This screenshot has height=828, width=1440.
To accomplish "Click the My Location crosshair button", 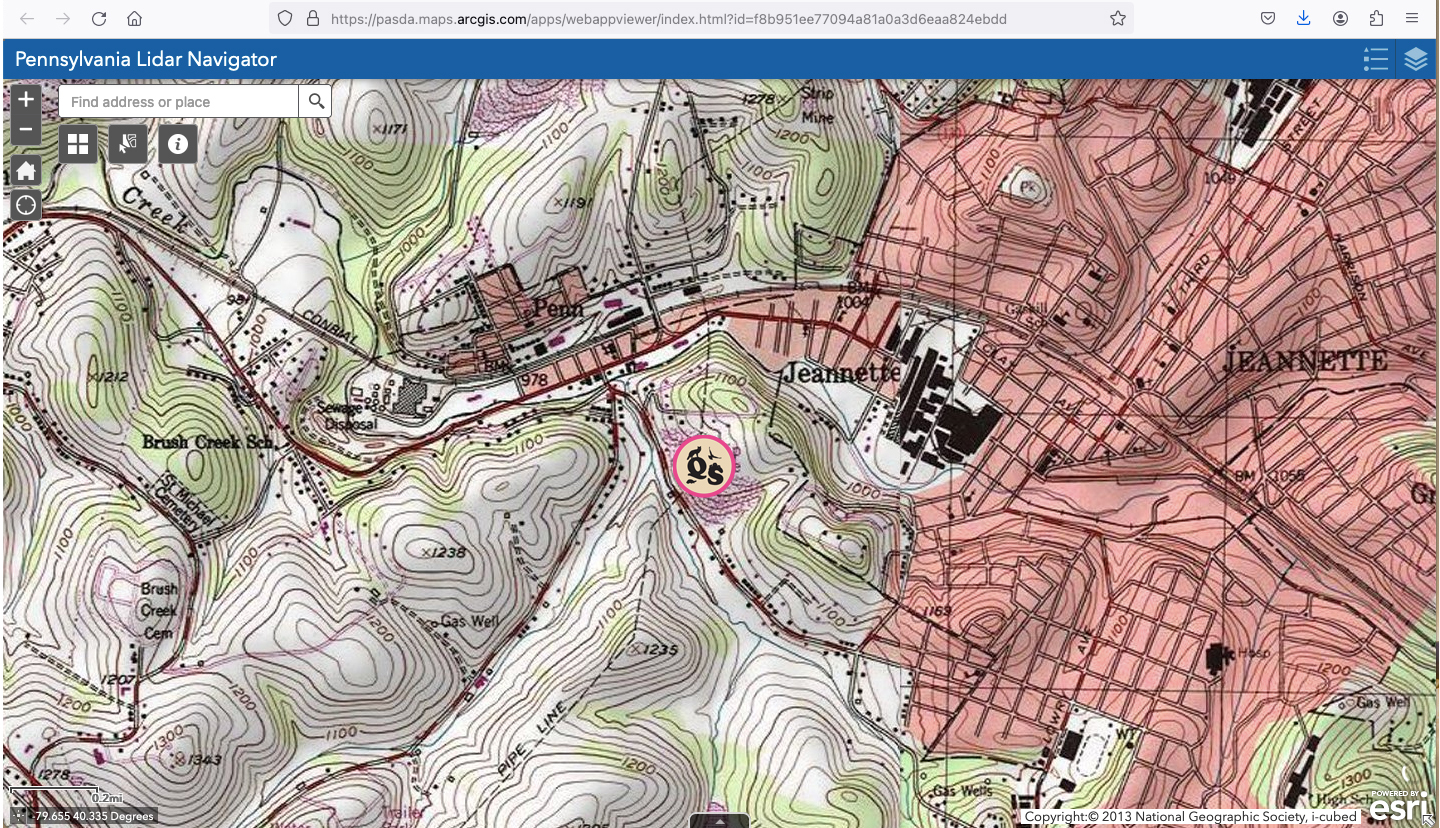I will [26, 205].
